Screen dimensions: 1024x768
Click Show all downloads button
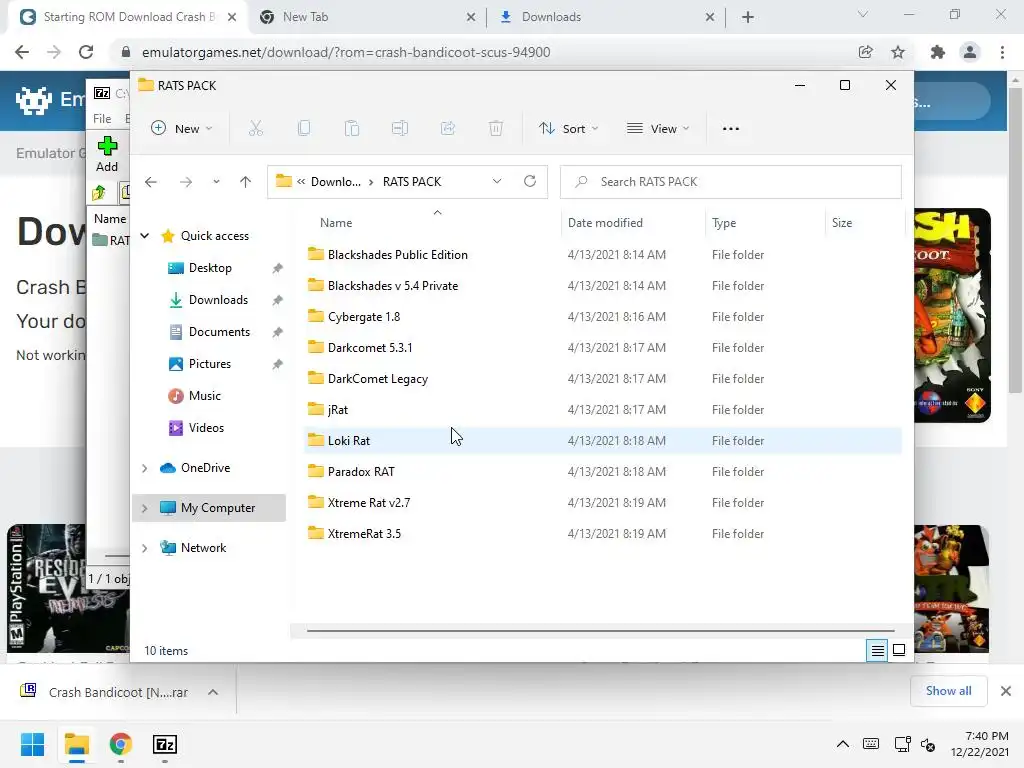pos(948,691)
